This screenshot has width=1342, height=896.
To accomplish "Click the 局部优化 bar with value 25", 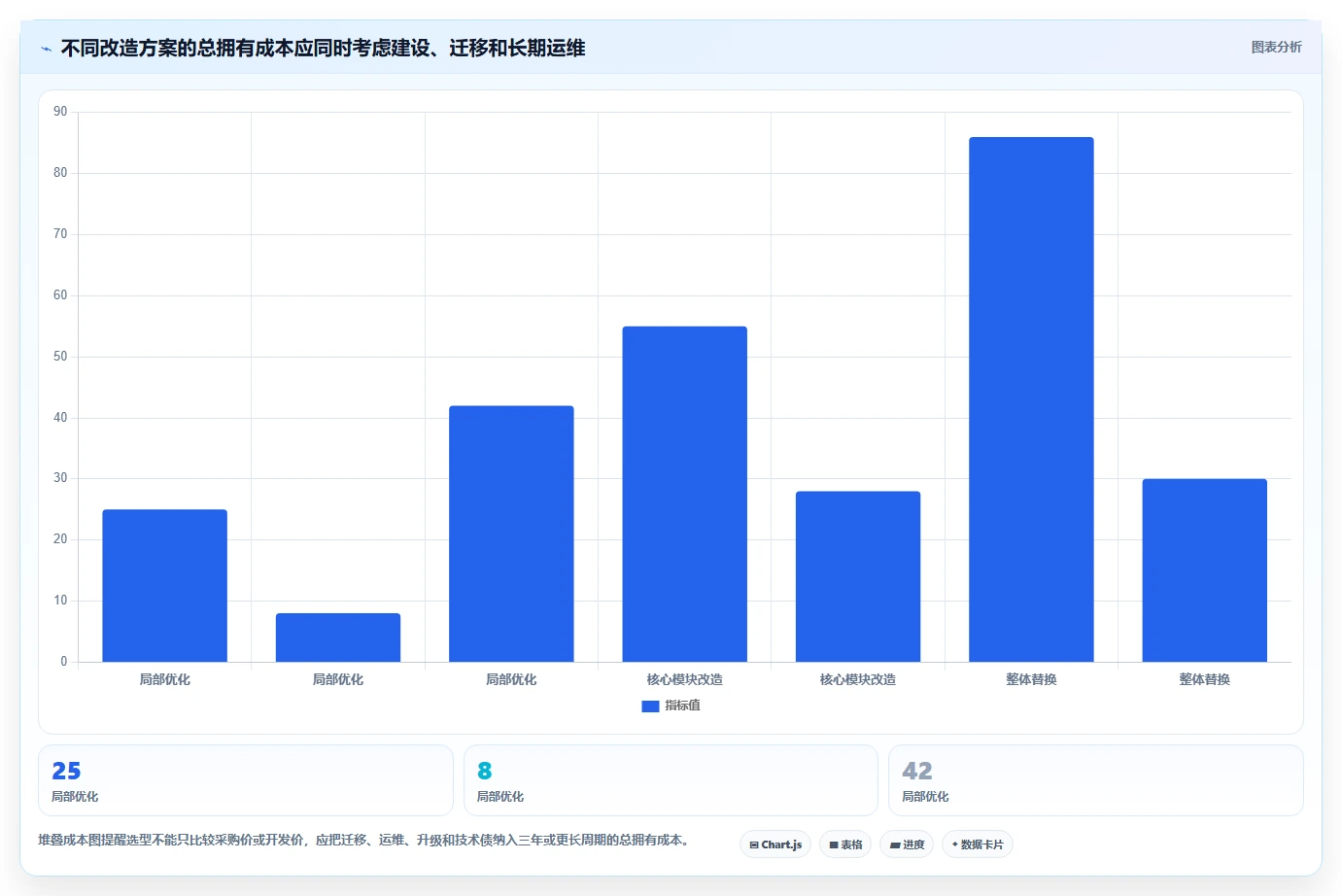I will click(x=164, y=586).
